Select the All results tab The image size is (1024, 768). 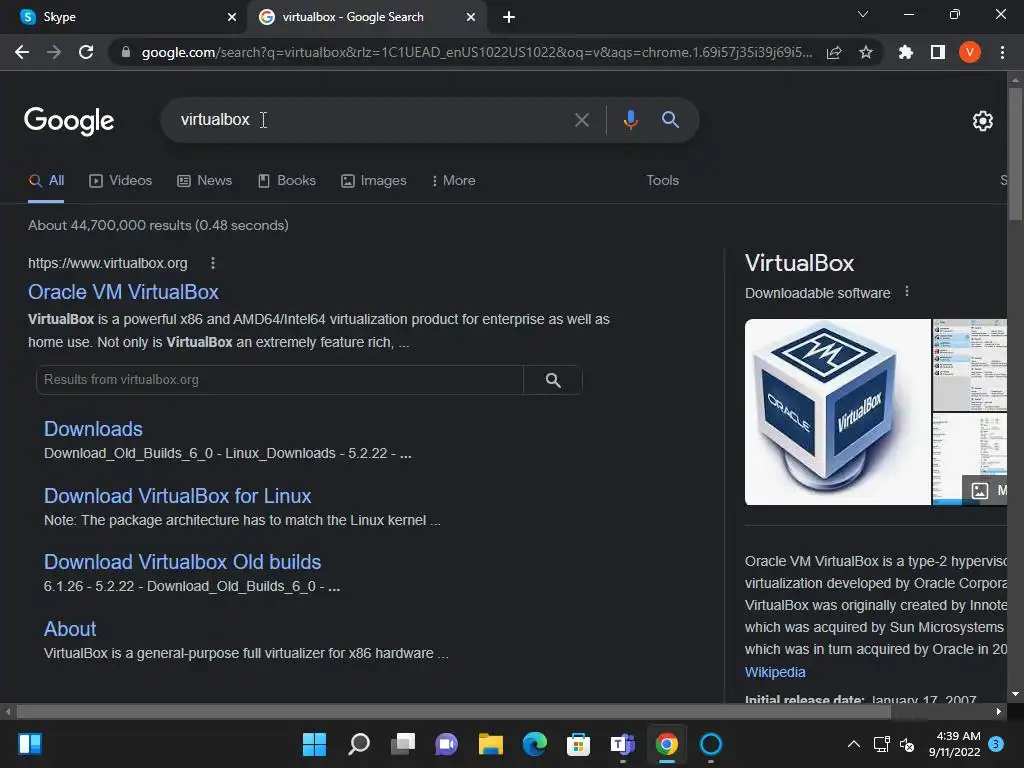46,181
